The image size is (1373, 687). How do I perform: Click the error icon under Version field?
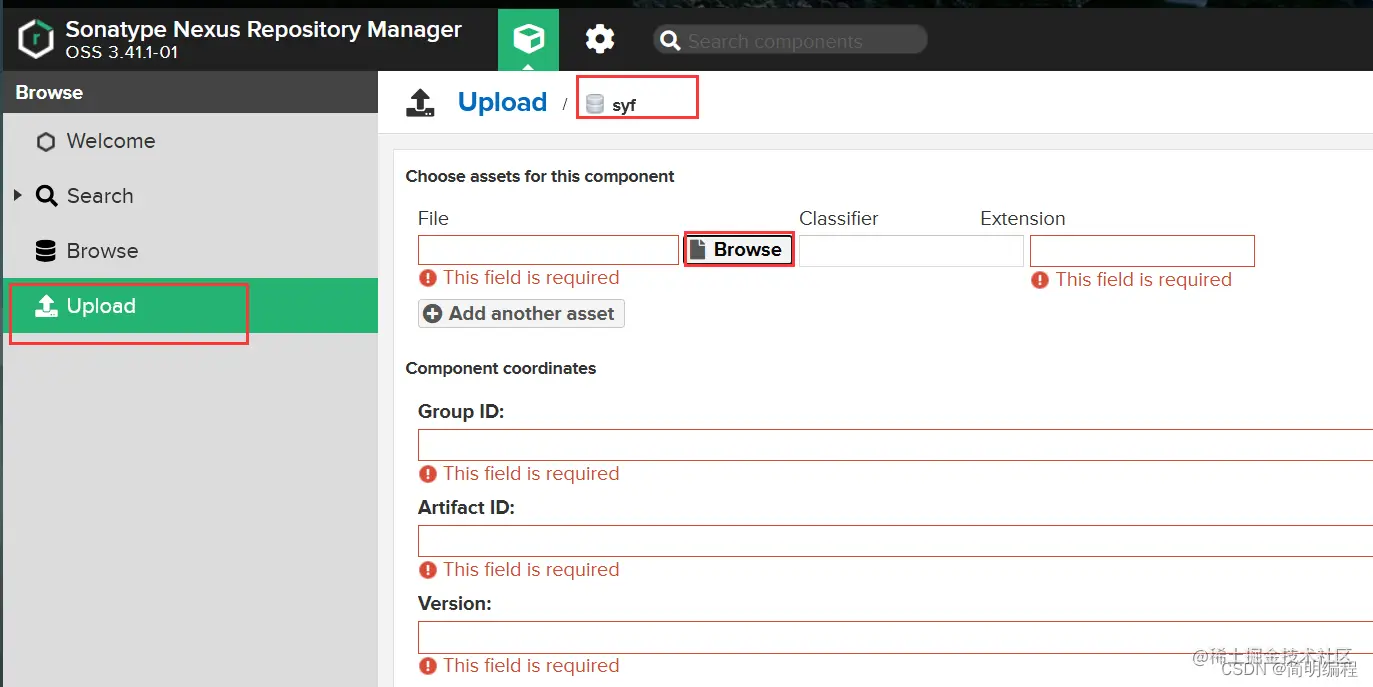coord(428,666)
